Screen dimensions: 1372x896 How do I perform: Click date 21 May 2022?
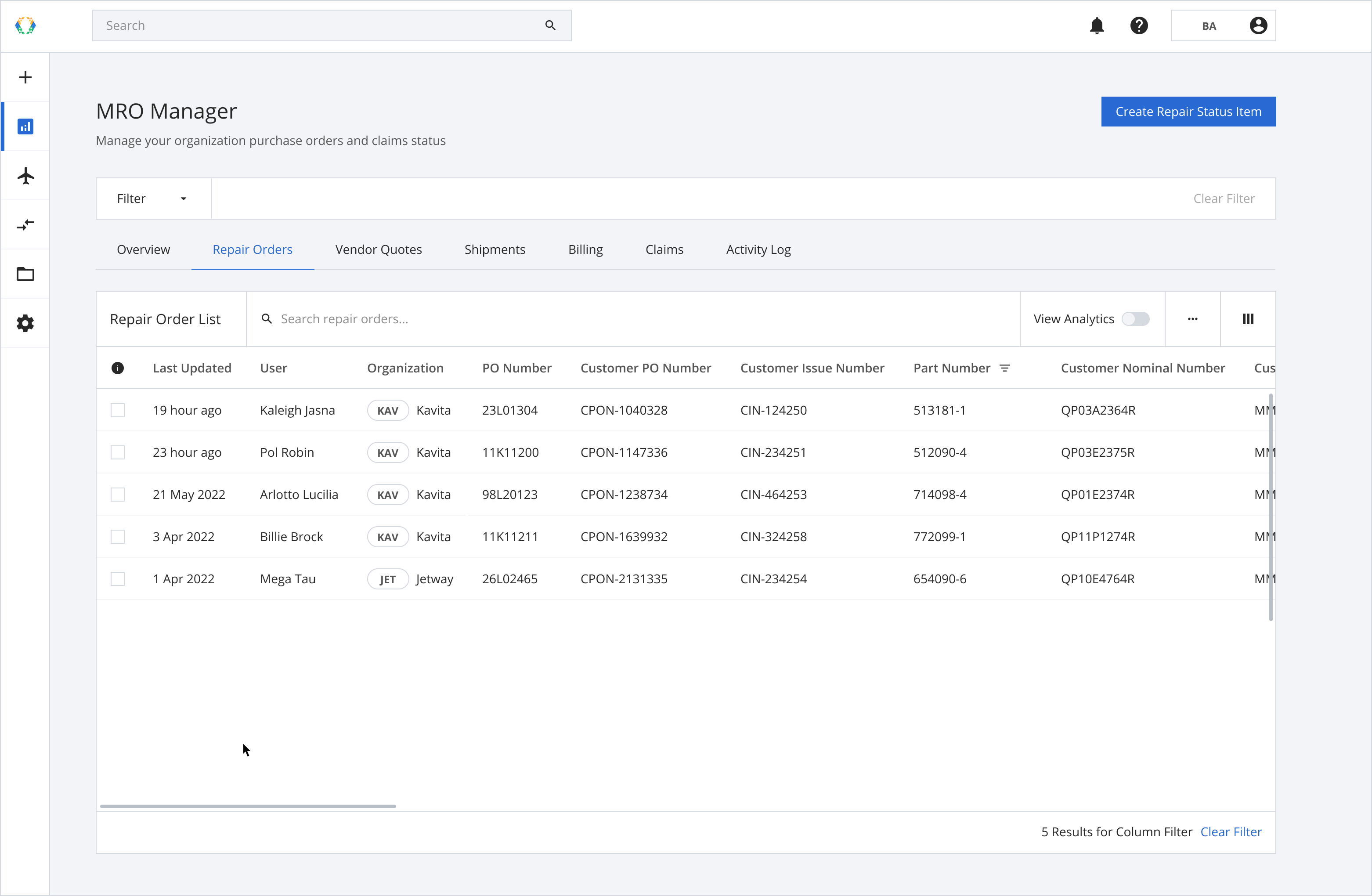point(189,494)
